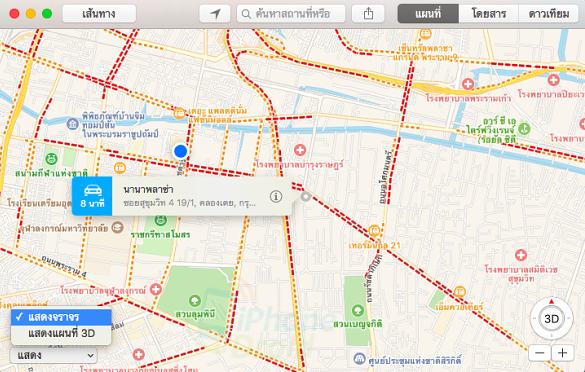Viewport: 585px width, 372px height.
Task: Click the convention center icon for ศูนย์ประชุมแห่งชาติสิริกิติ์
Action: pyautogui.click(x=359, y=359)
